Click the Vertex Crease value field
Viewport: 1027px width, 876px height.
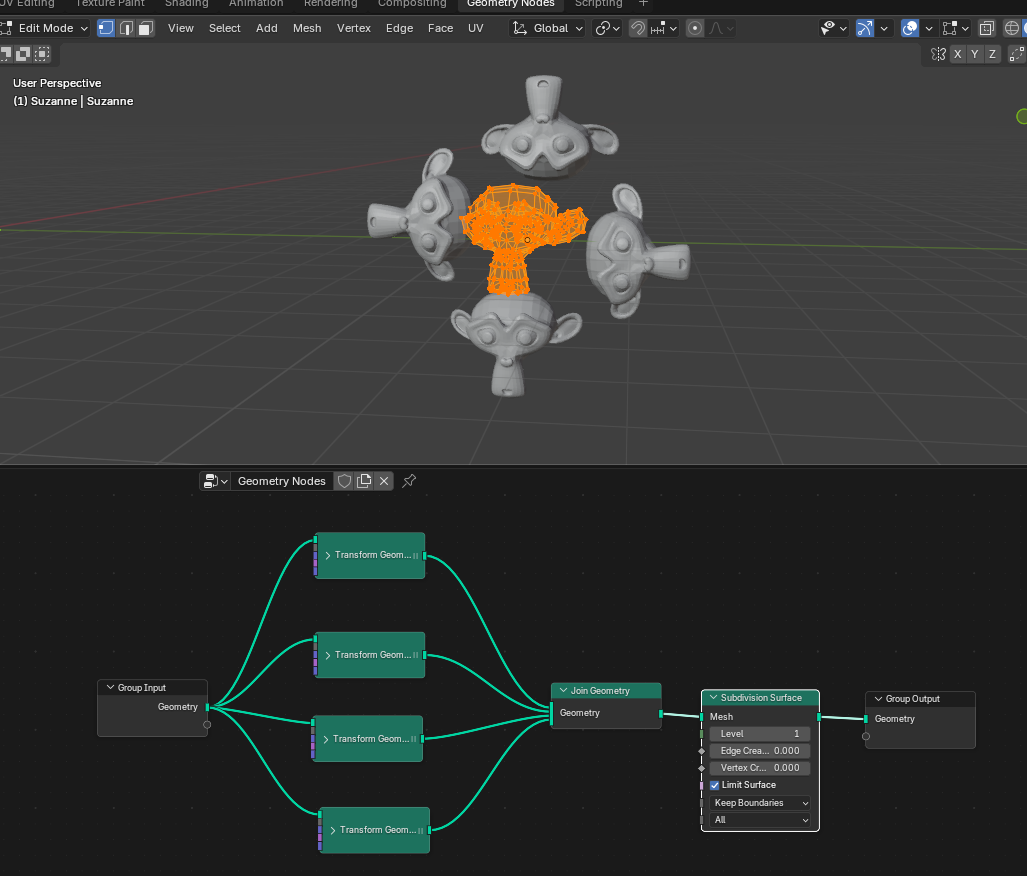[x=760, y=768]
